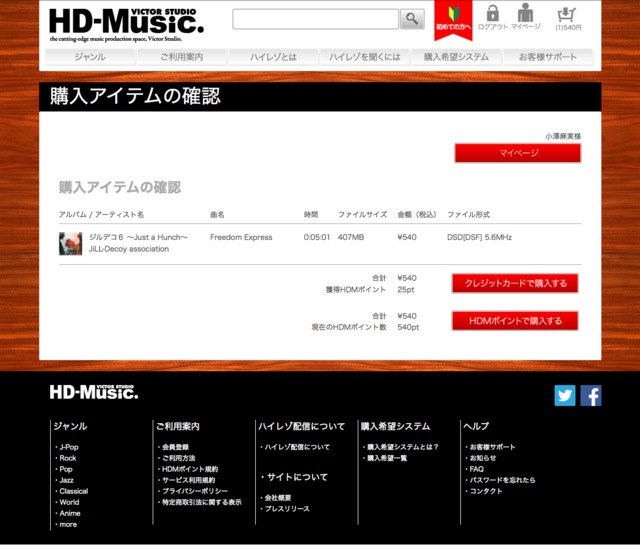Open the Classical genre footer link
The width and height of the screenshot is (640, 545).
(x=74, y=491)
